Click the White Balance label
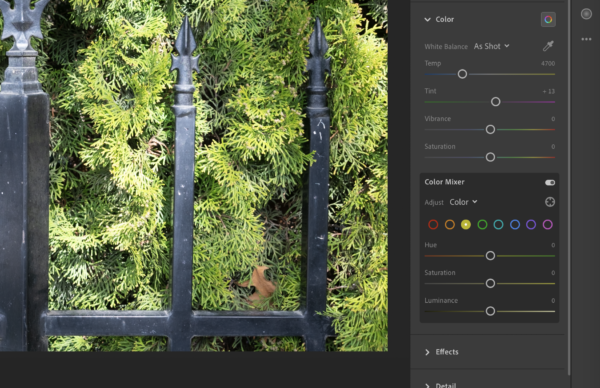Screen dimensions: 600x388 446,47
